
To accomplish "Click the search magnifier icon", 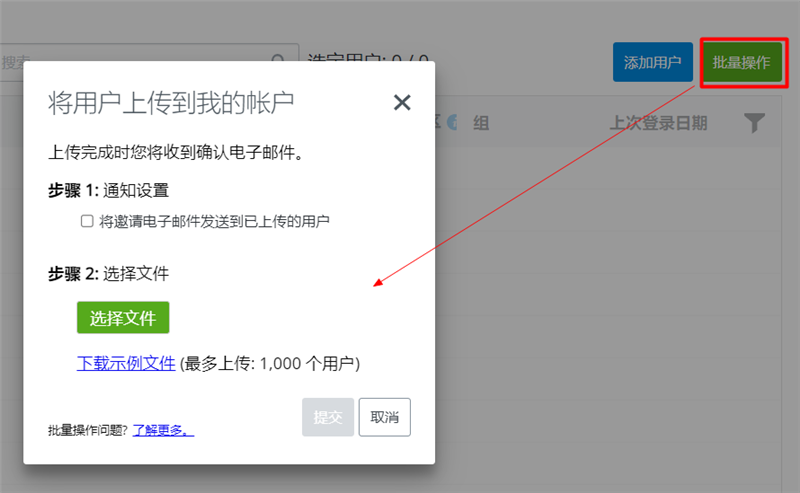I will [278, 57].
